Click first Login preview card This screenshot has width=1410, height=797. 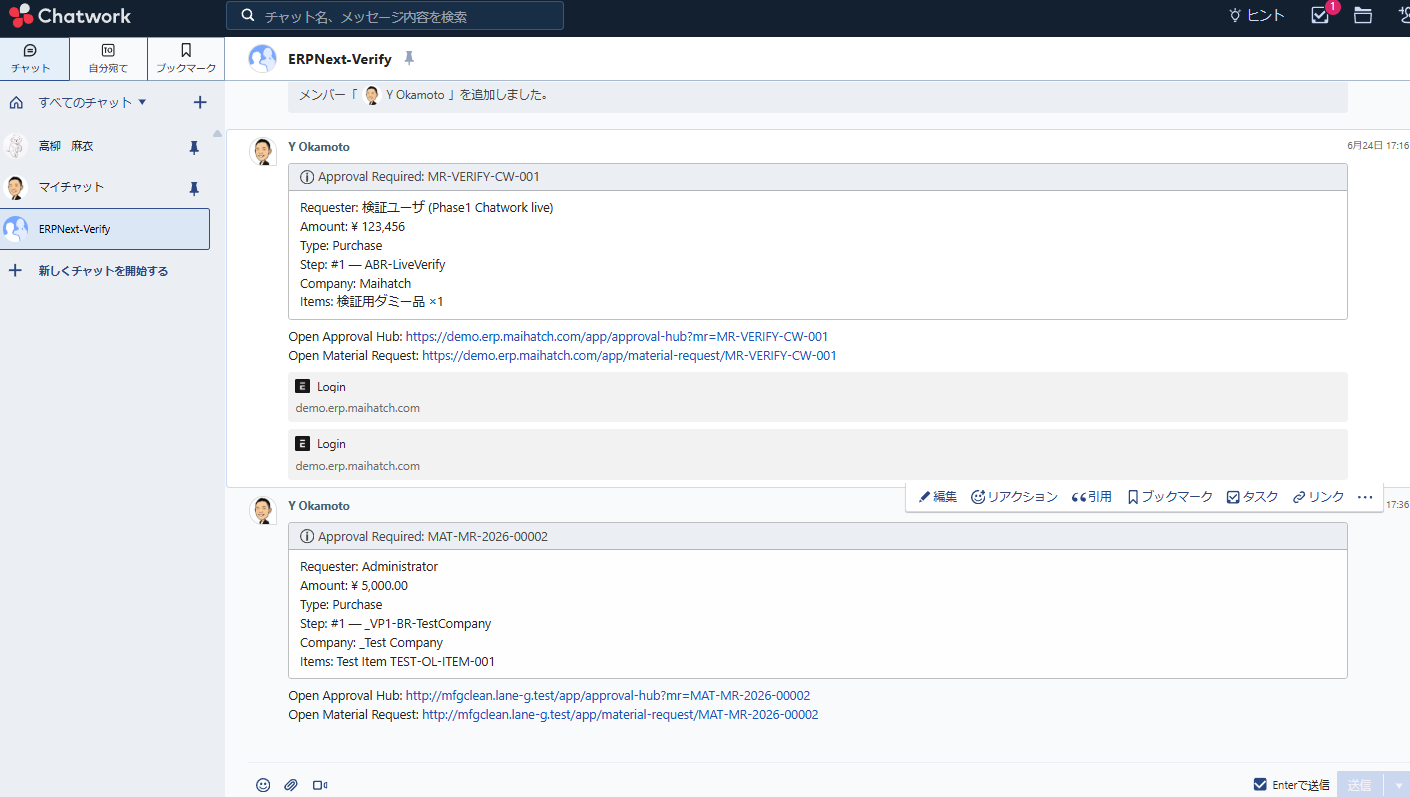click(x=817, y=397)
